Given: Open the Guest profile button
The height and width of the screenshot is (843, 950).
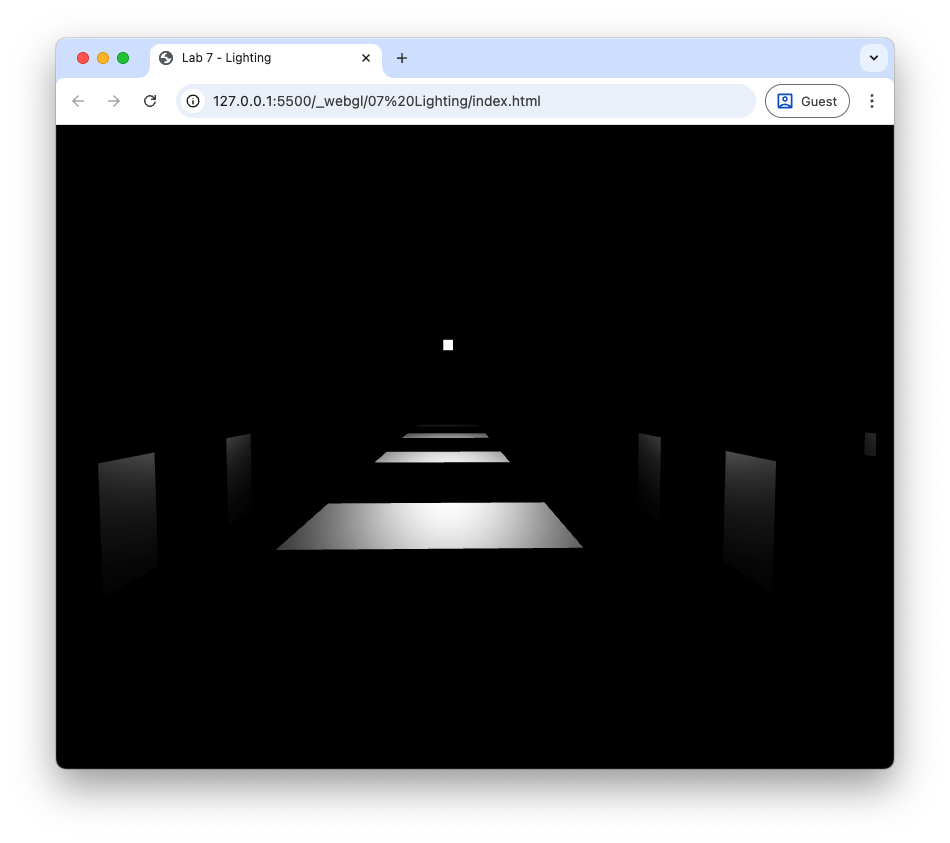Looking at the screenshot, I should (x=807, y=101).
